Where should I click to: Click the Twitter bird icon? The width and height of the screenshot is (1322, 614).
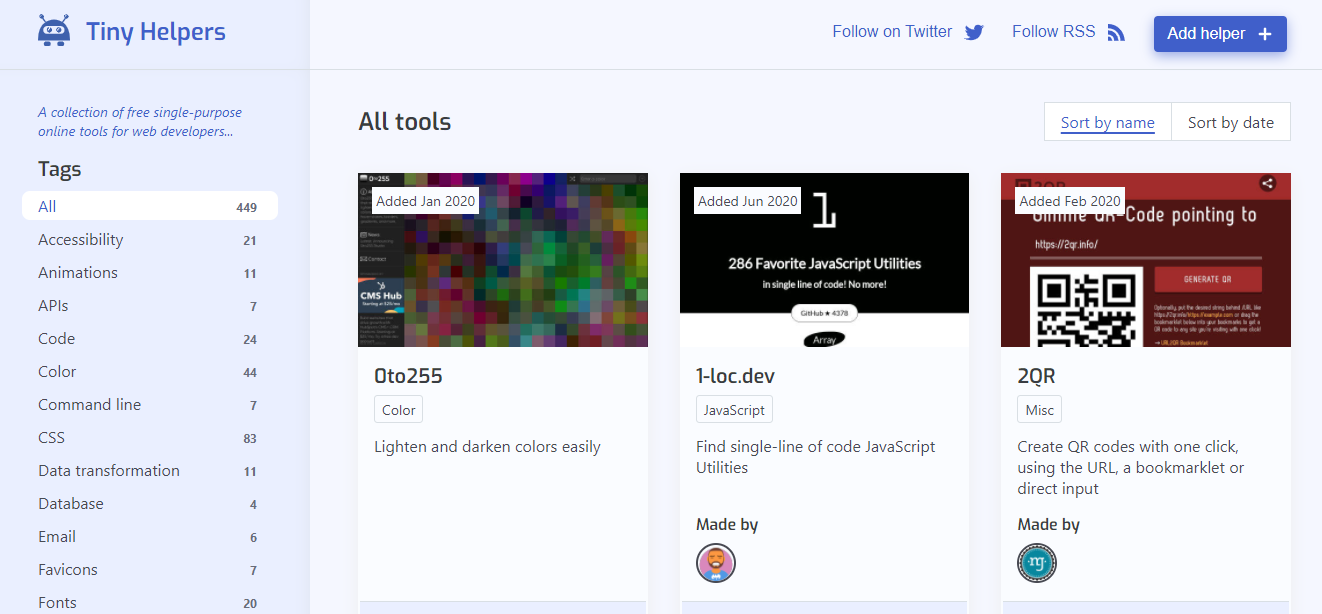974,32
